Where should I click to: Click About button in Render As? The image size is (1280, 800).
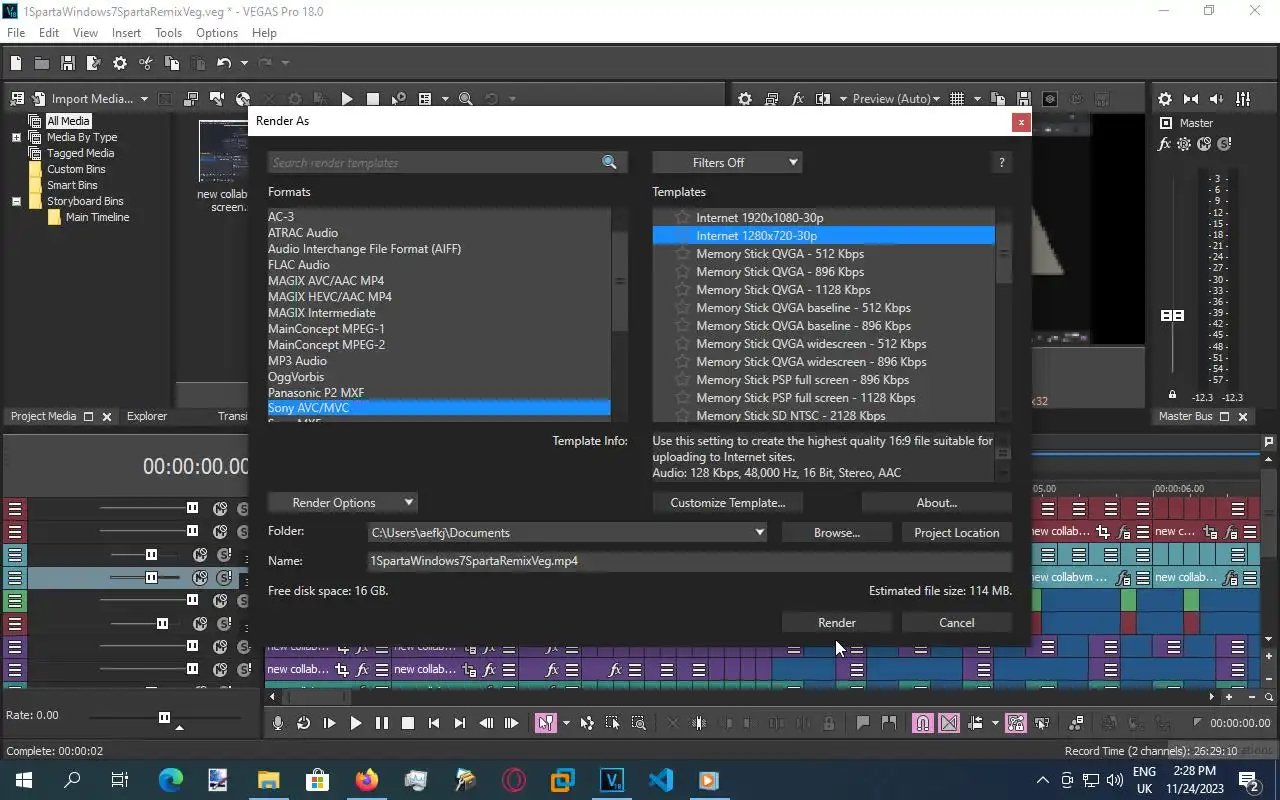point(936,502)
